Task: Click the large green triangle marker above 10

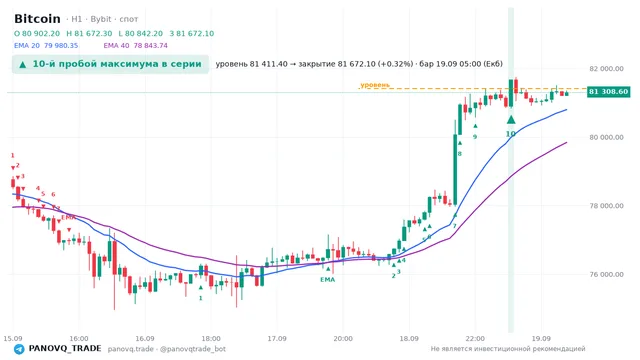Action: click(511, 120)
